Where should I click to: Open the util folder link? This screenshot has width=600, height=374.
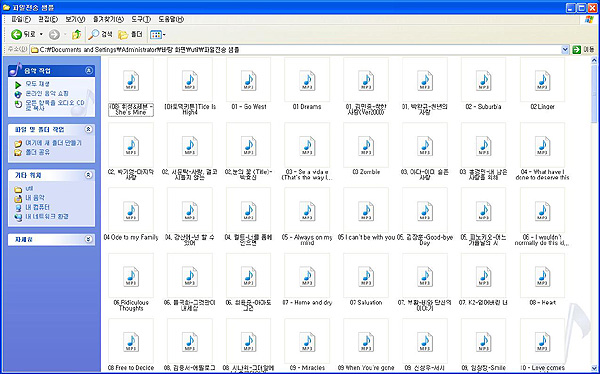(29, 189)
